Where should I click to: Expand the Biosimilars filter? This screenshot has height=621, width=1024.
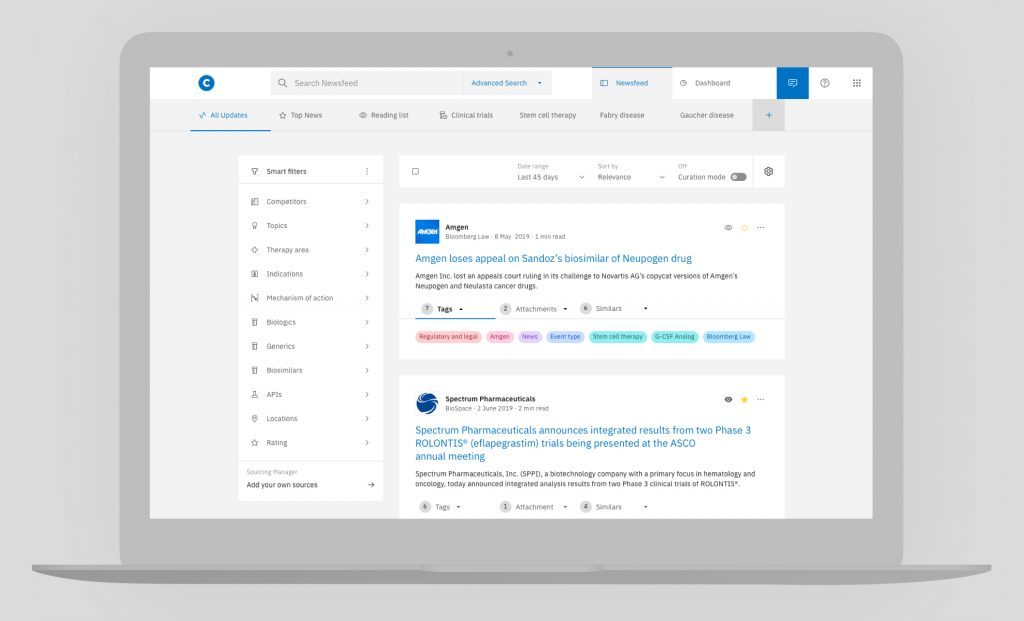(367, 370)
